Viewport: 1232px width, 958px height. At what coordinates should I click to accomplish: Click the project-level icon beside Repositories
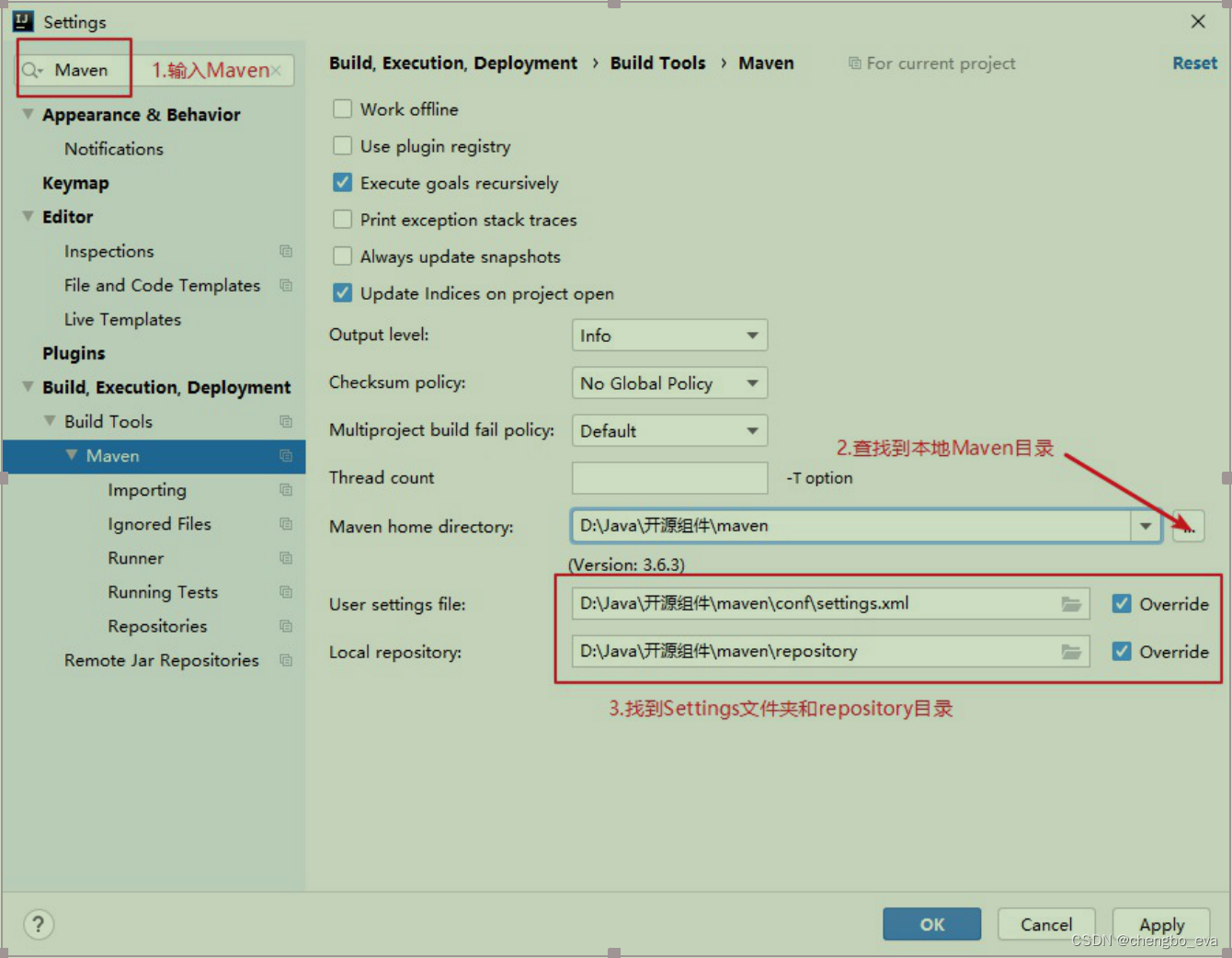(286, 625)
